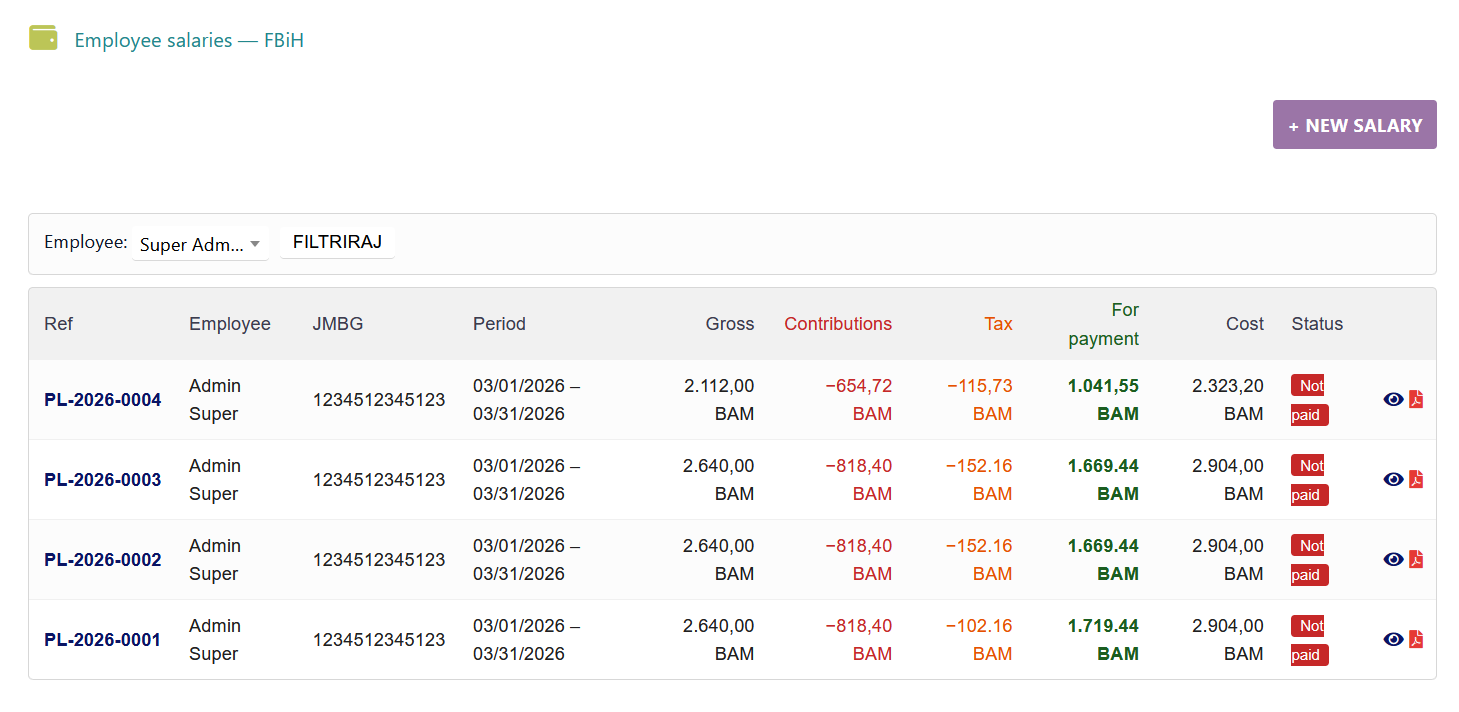This screenshot has width=1459, height=712.
Task: Download PDF for salary PL-2026-0004
Action: click(x=1416, y=399)
